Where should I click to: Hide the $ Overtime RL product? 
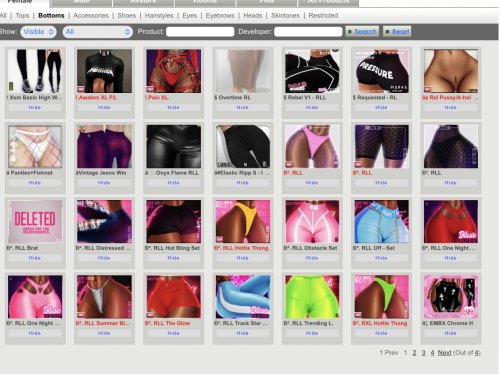[x=242, y=107]
